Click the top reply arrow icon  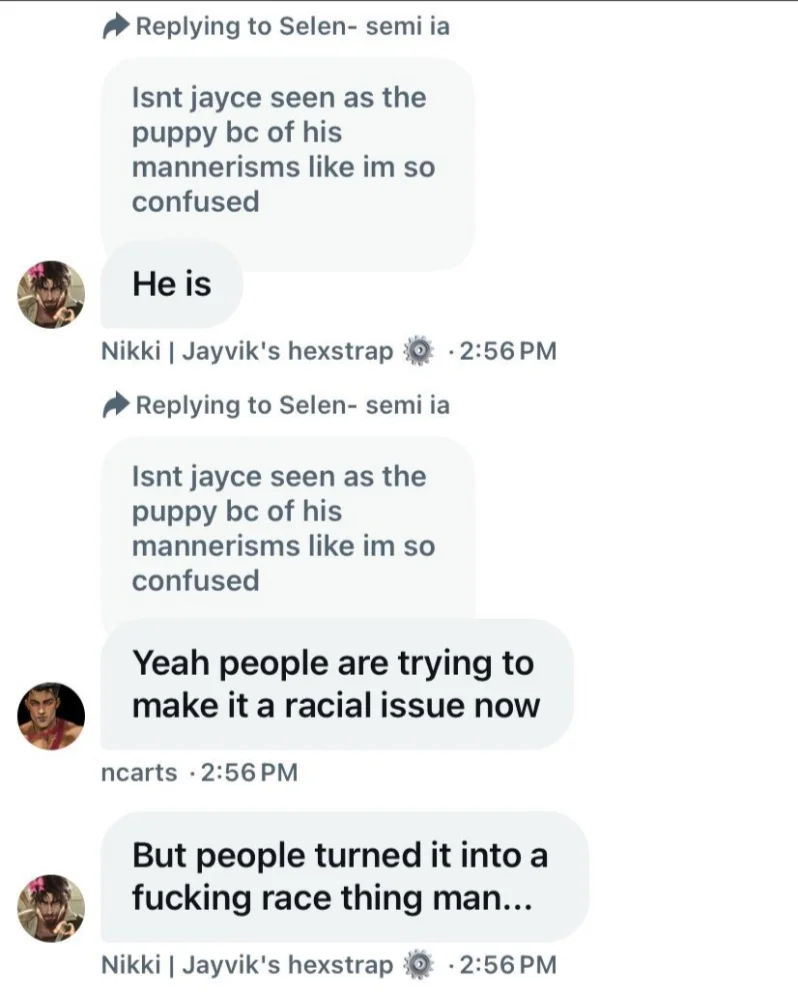coord(116,27)
